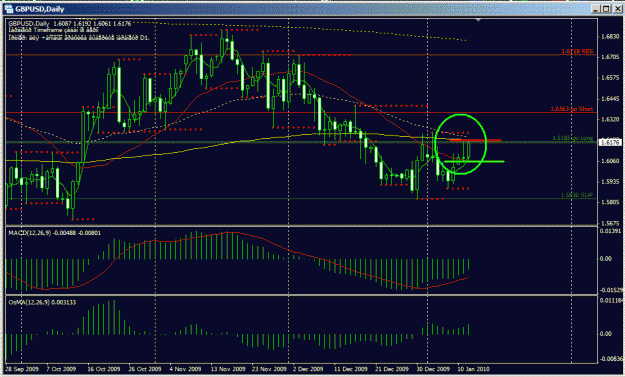Click the GBPUSD chart window icon
Viewport: 625px width, 377px height.
point(9,9)
